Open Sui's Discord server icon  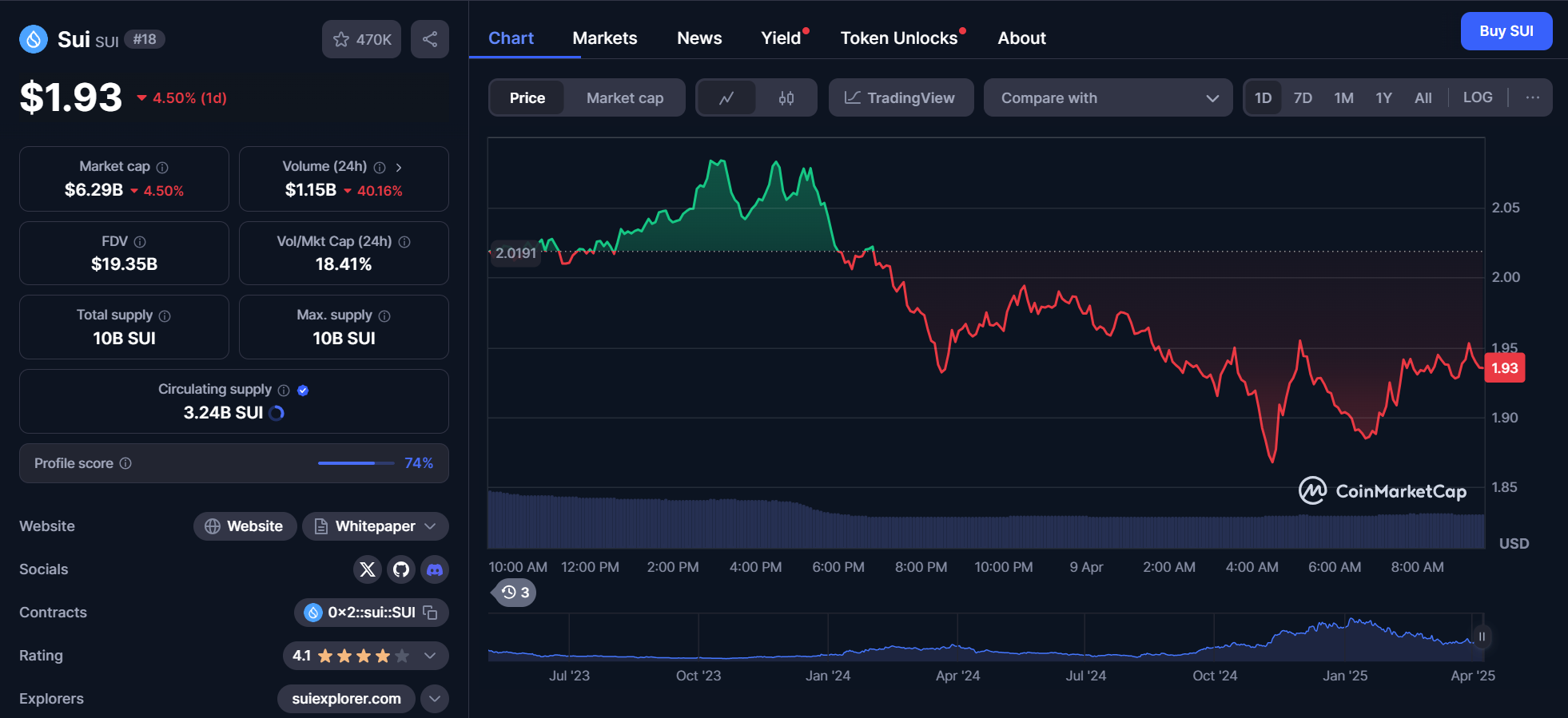click(x=434, y=569)
